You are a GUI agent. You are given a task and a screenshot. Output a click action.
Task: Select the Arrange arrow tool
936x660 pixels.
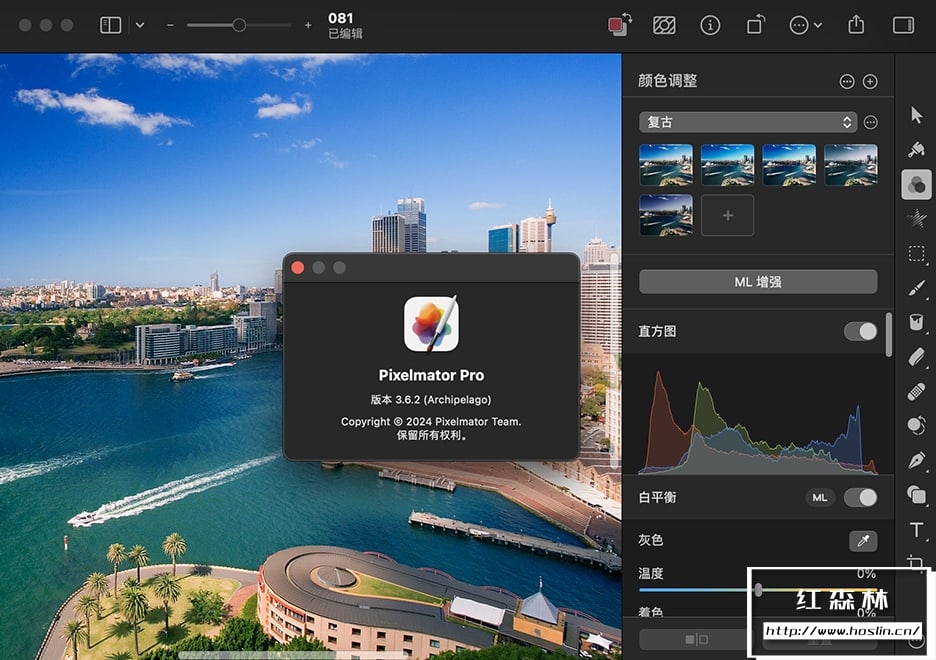(x=916, y=115)
